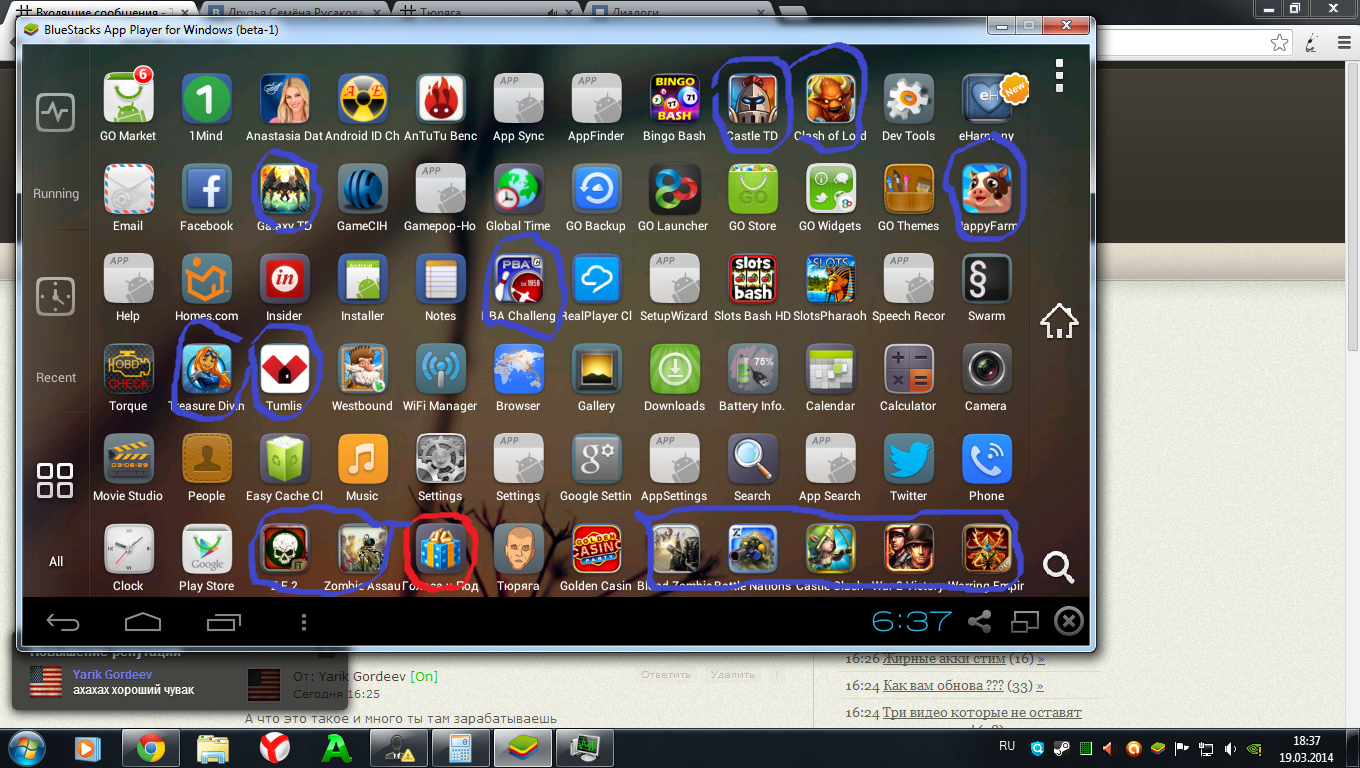The image size is (1360, 768).
Task: Open the Global Time app
Action: pos(518,189)
